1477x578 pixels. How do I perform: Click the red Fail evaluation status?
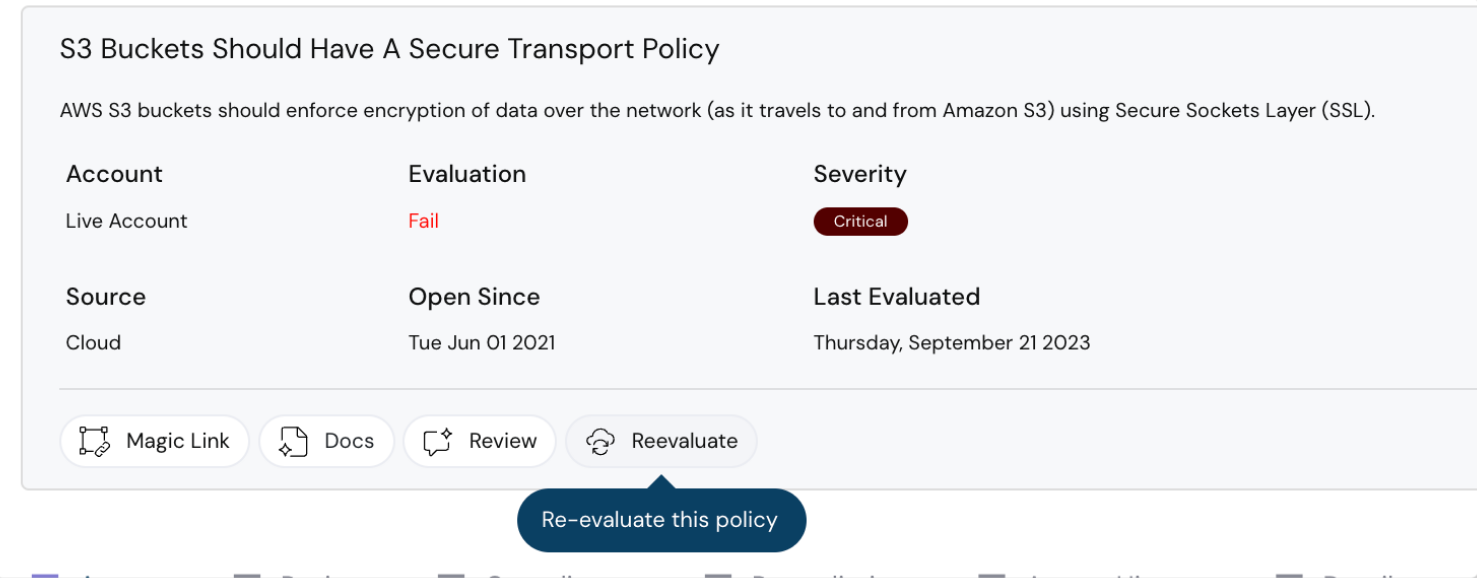tap(423, 221)
